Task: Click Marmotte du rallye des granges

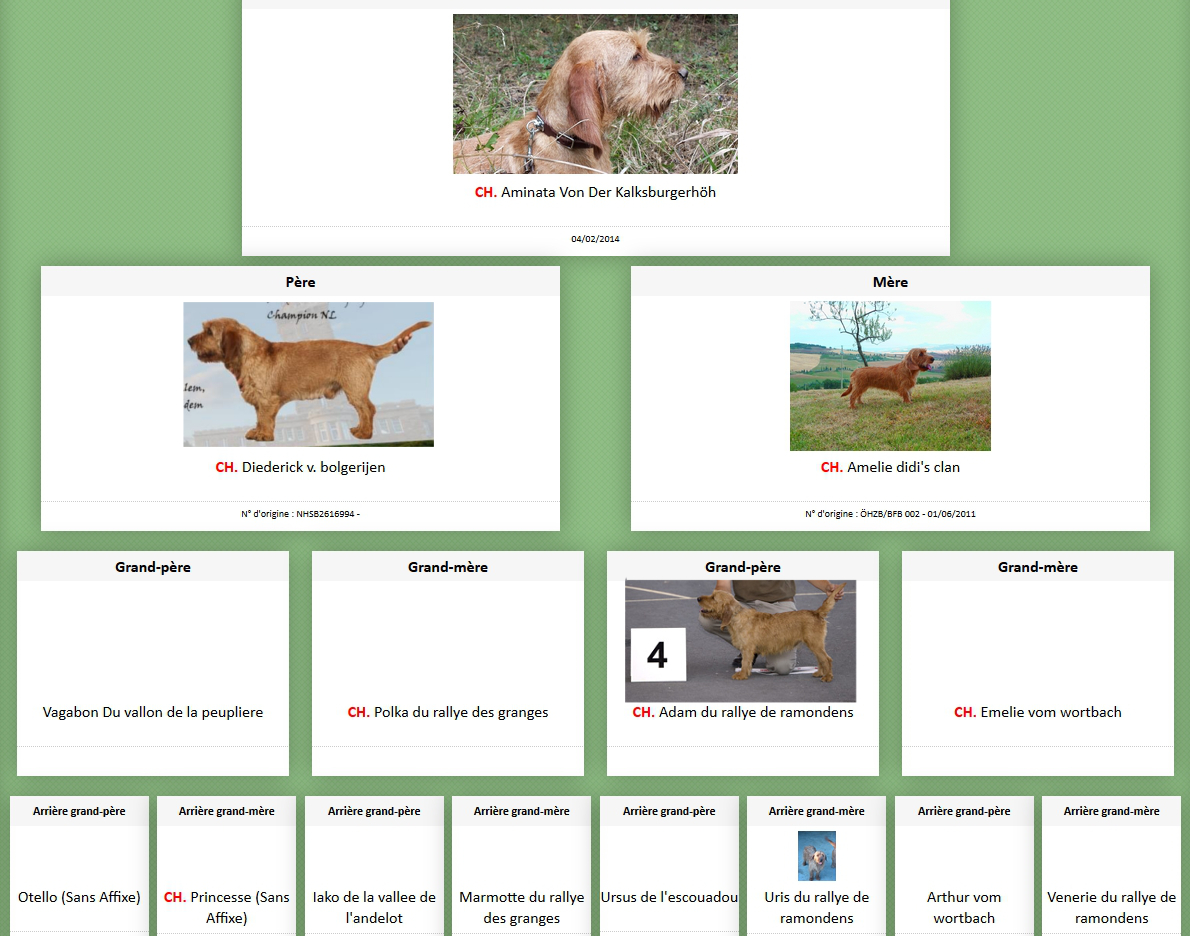Action: (x=521, y=907)
